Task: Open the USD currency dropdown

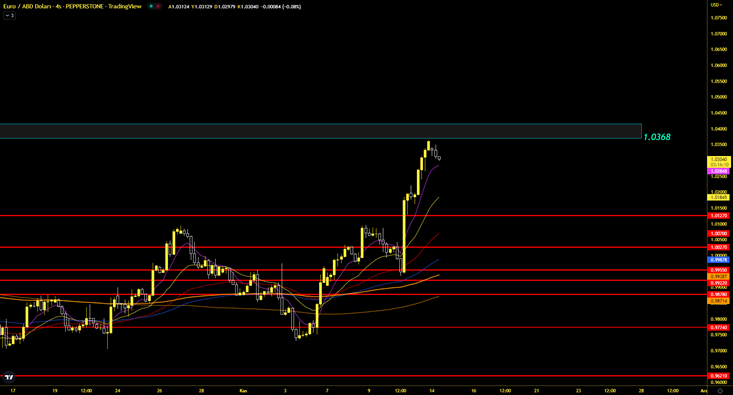Action: click(x=715, y=5)
